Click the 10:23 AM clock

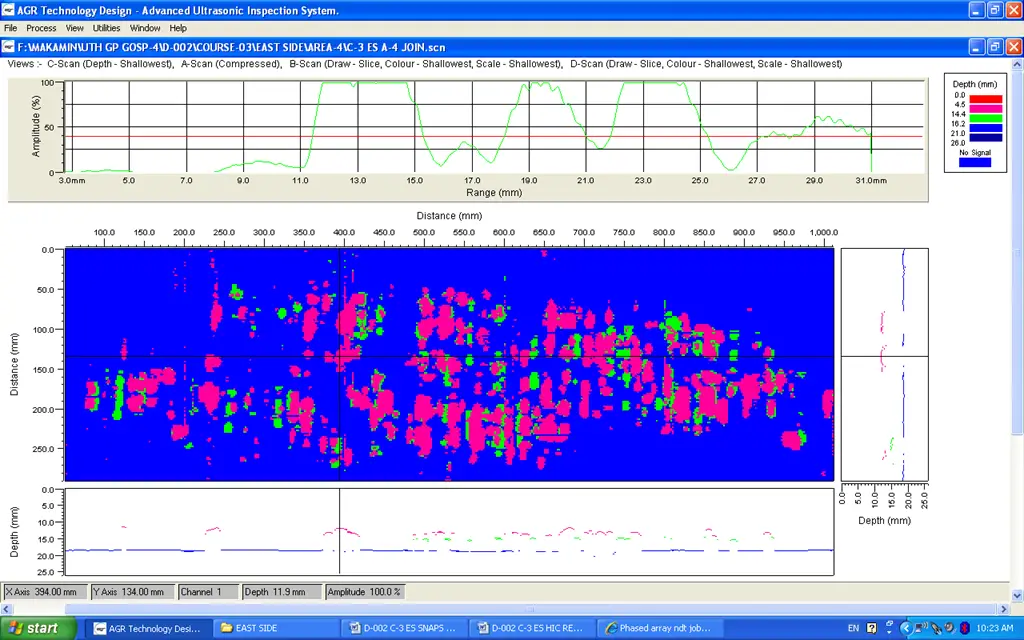click(995, 628)
